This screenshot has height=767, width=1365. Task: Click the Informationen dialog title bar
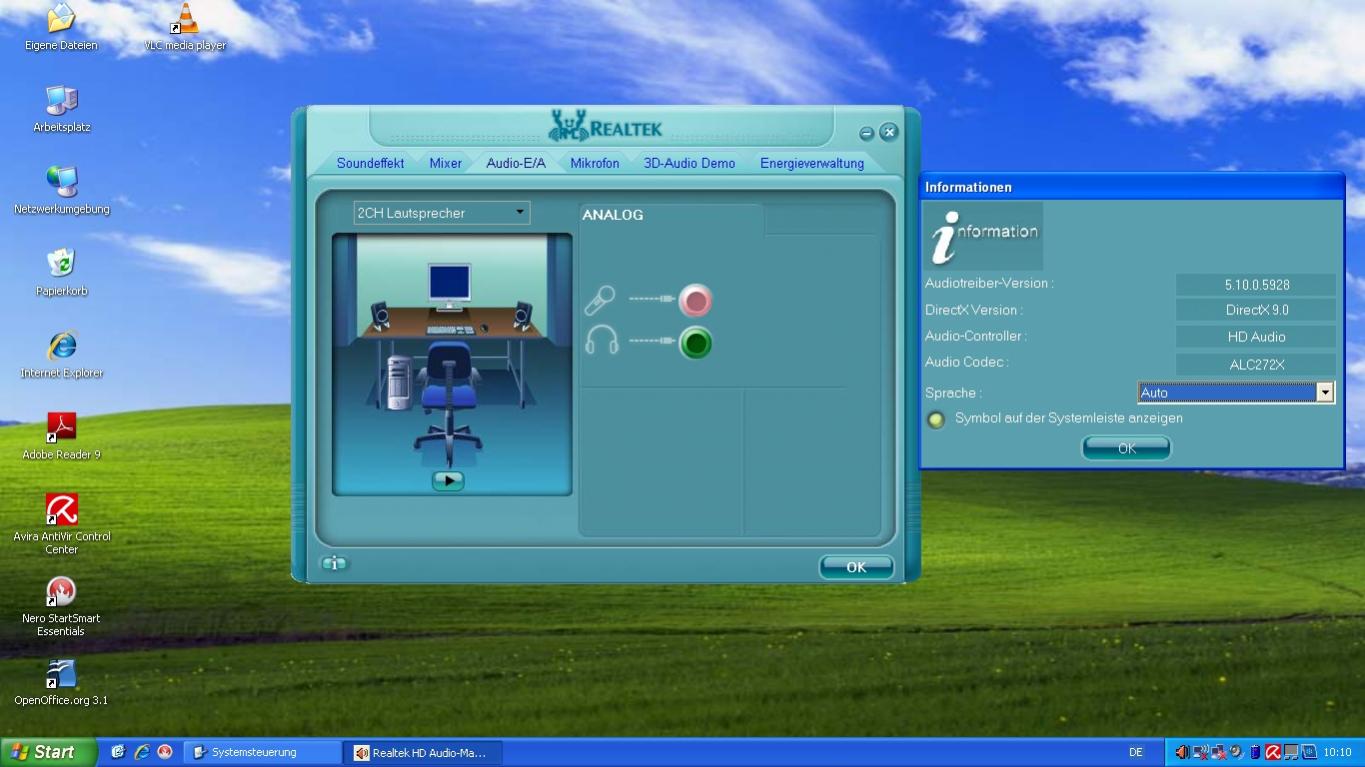coord(1132,187)
